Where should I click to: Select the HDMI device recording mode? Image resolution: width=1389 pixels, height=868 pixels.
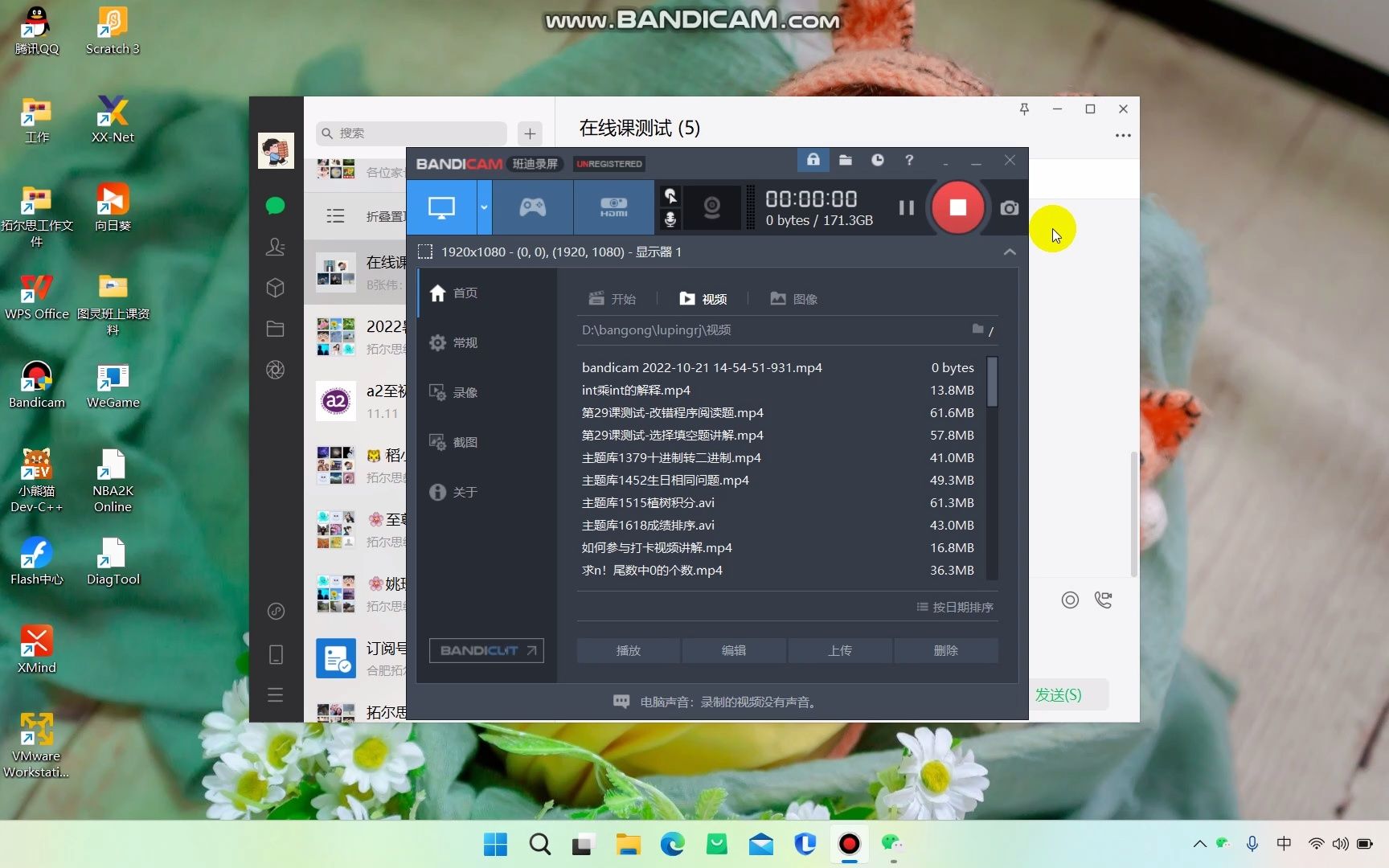coord(613,207)
